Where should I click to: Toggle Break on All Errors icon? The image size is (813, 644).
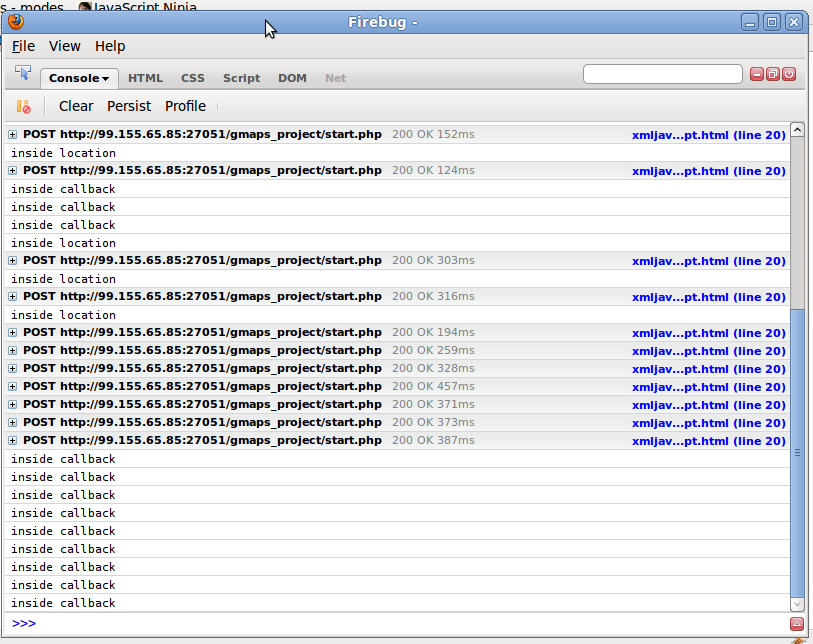click(x=23, y=106)
